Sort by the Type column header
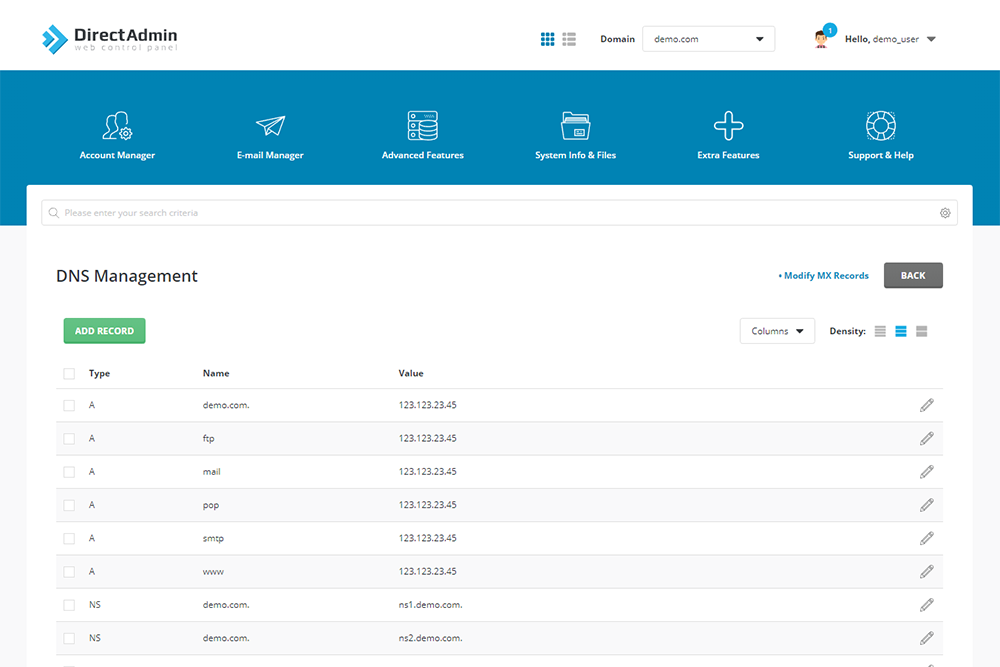 pos(99,374)
